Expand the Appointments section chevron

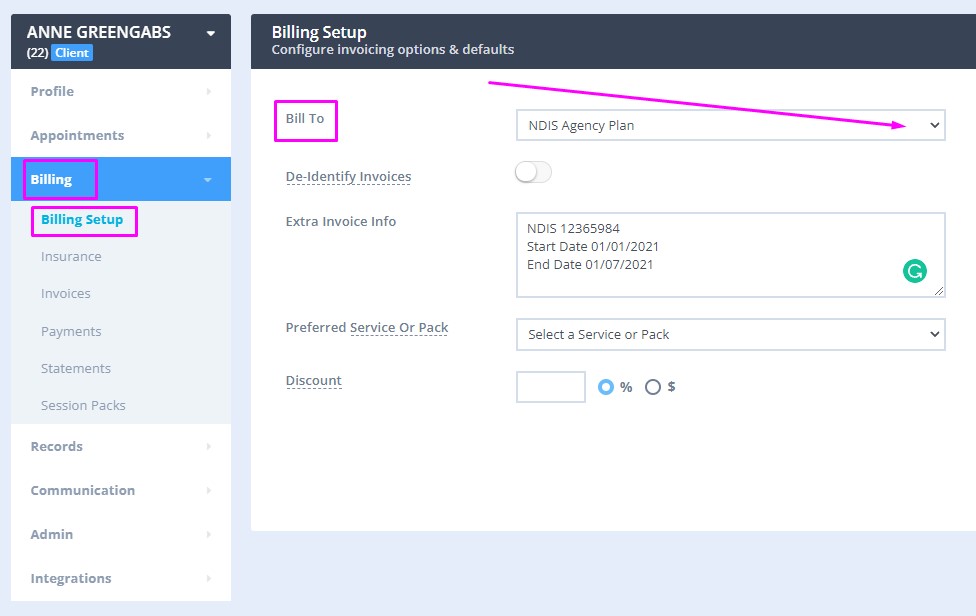(208, 135)
